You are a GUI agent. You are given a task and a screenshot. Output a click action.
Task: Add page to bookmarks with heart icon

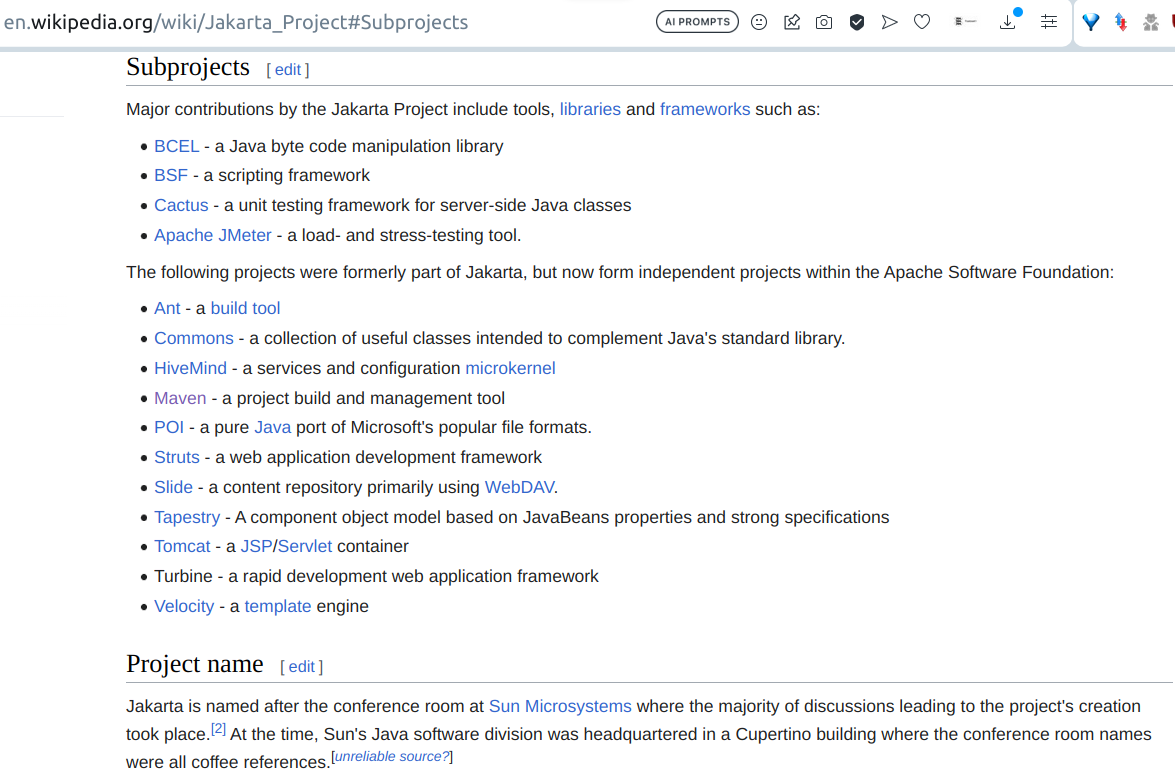pos(922,22)
